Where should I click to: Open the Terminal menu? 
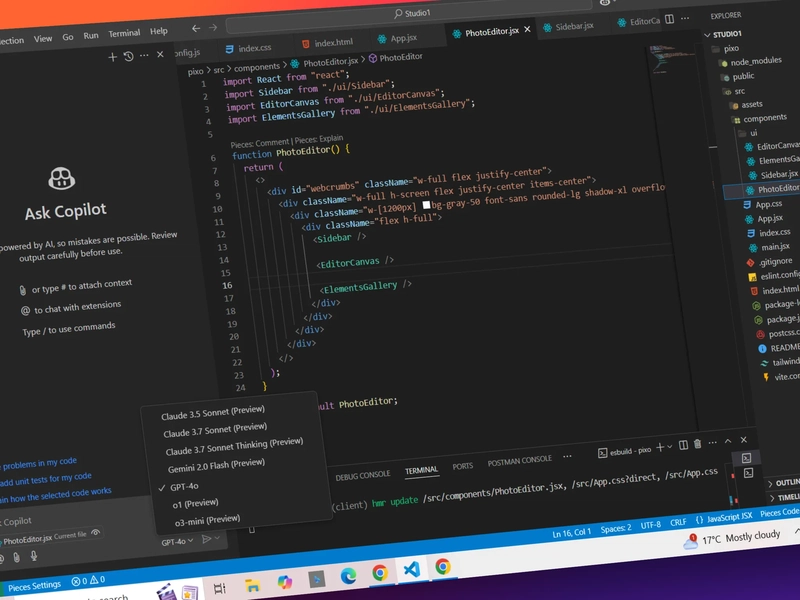point(124,34)
